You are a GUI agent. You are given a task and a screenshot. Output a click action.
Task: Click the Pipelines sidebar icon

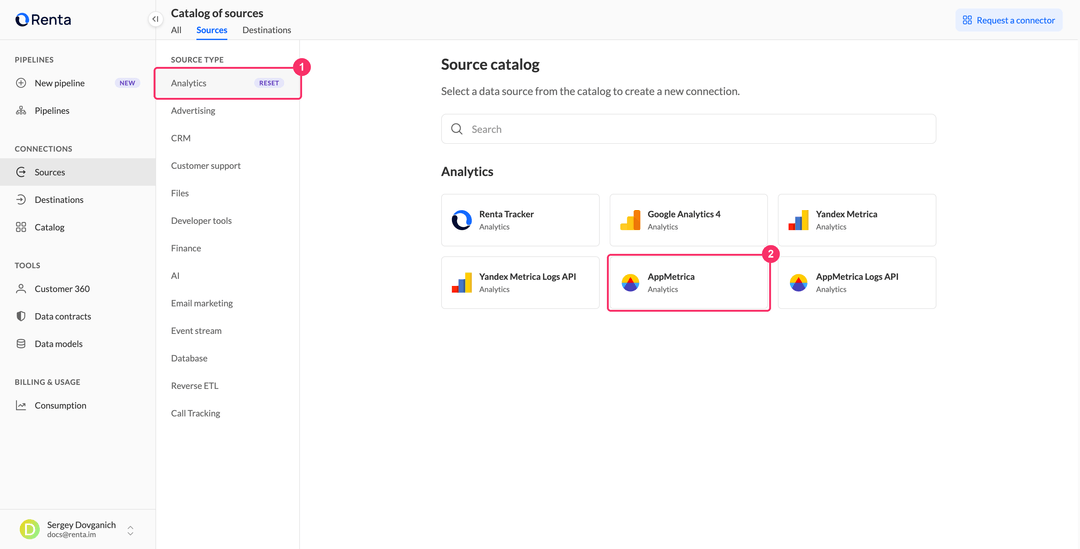(21, 110)
